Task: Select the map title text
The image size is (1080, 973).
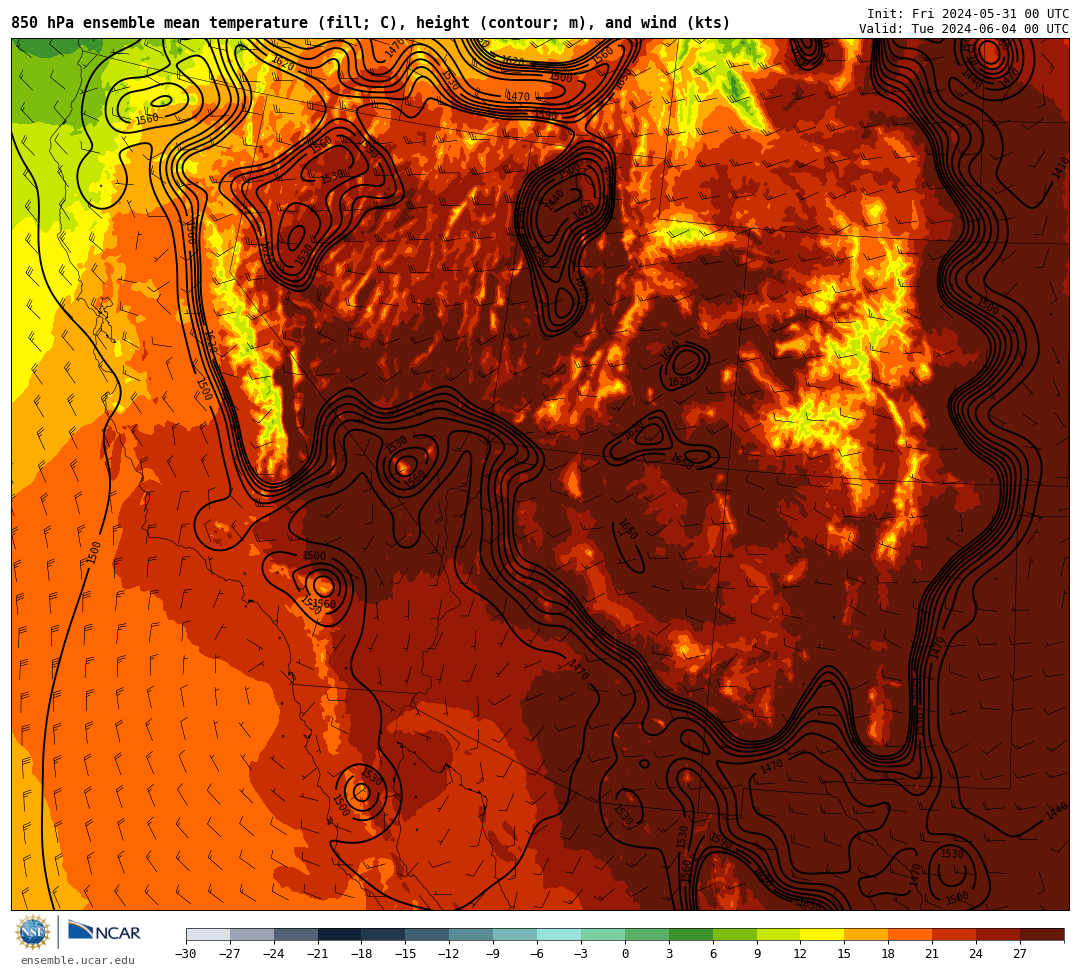Action: 371,23
